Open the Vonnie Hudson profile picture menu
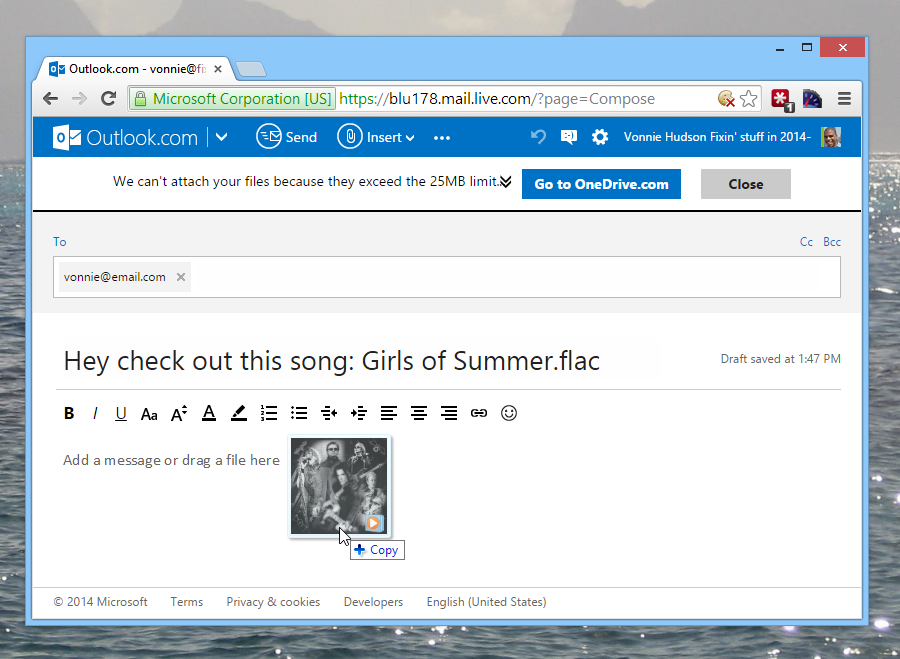Viewport: 900px width, 659px height. 831,137
